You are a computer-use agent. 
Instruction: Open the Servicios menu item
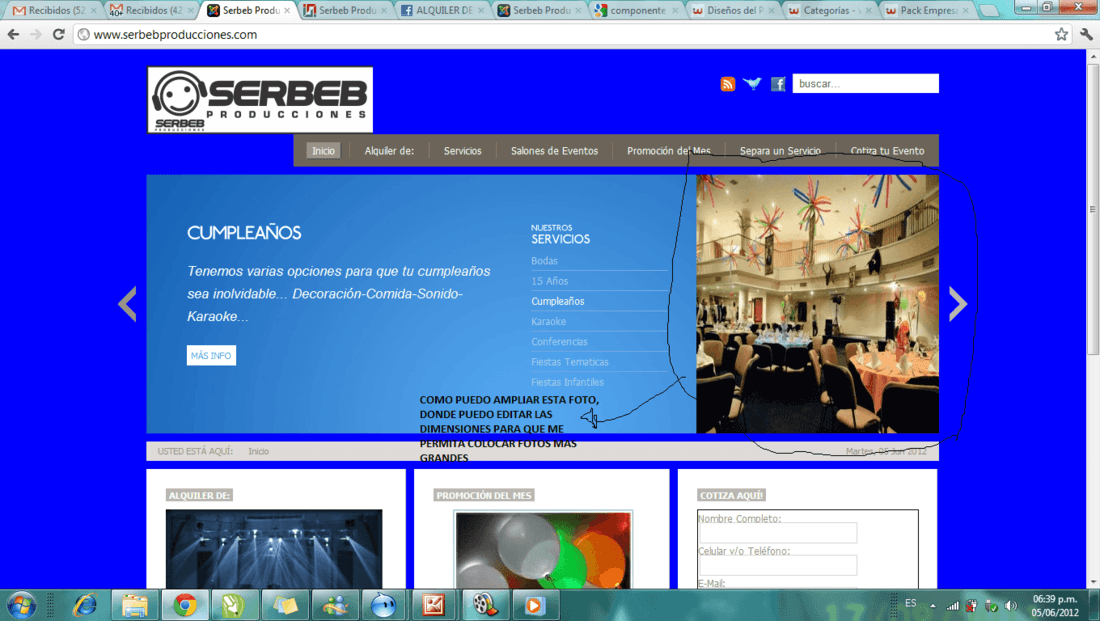462,151
